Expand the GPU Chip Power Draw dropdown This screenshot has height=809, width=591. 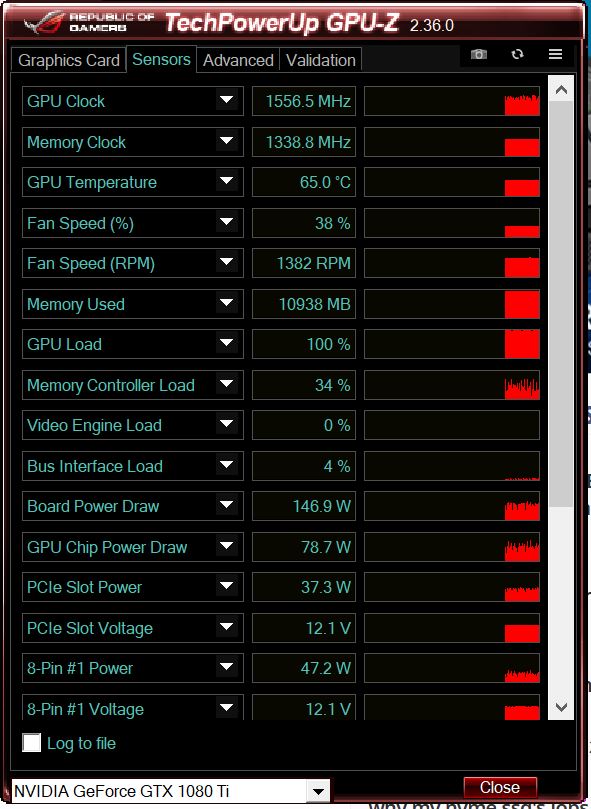227,547
